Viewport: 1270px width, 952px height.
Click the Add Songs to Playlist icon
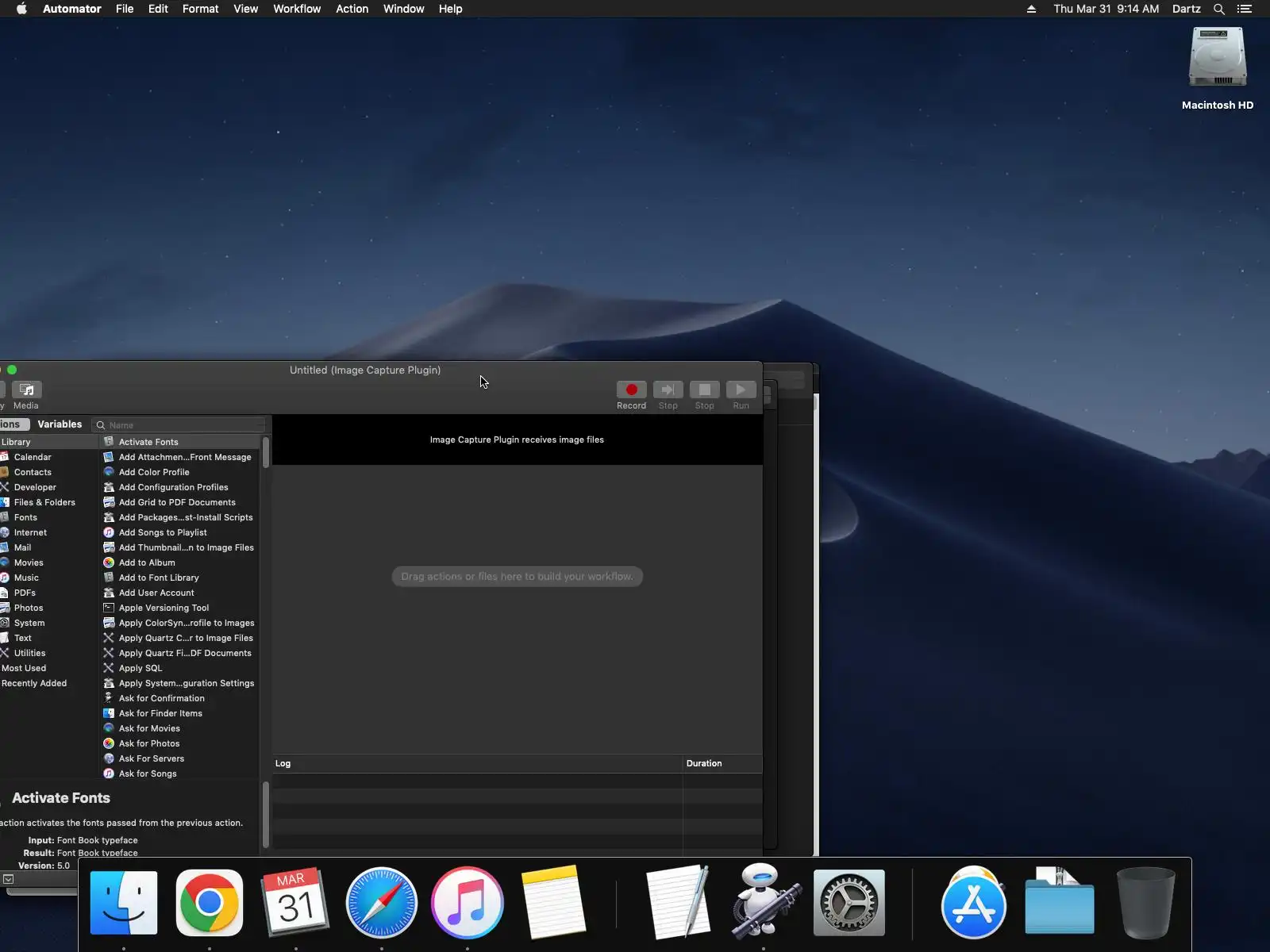pos(109,532)
